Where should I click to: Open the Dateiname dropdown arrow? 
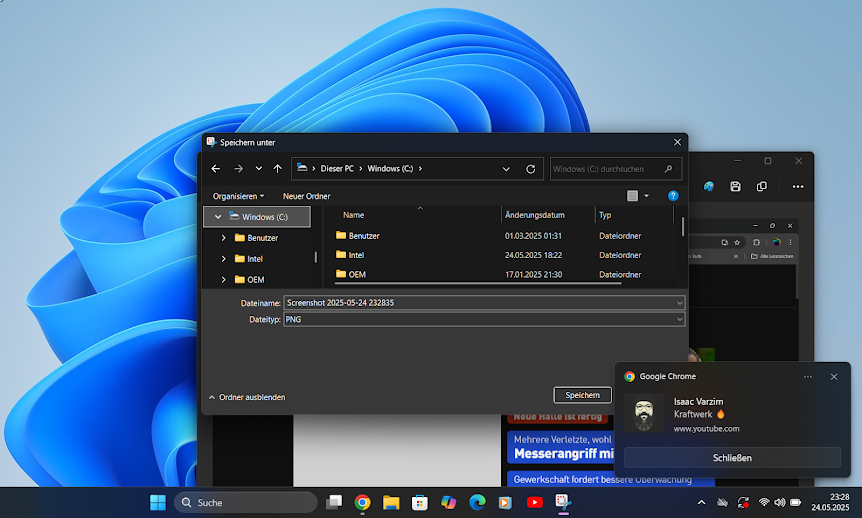(679, 303)
